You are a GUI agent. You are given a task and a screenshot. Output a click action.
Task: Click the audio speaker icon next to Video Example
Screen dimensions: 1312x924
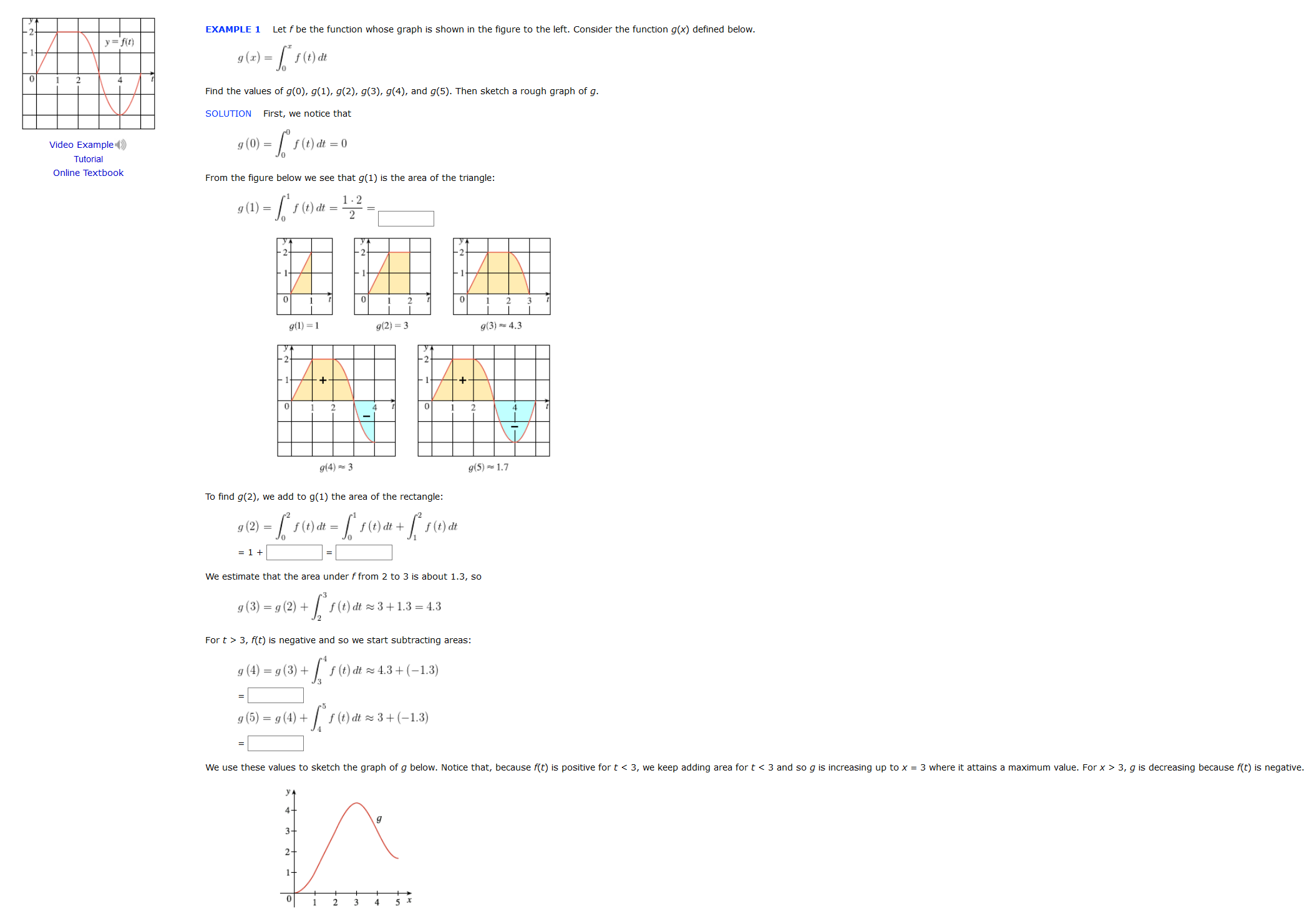coord(123,142)
